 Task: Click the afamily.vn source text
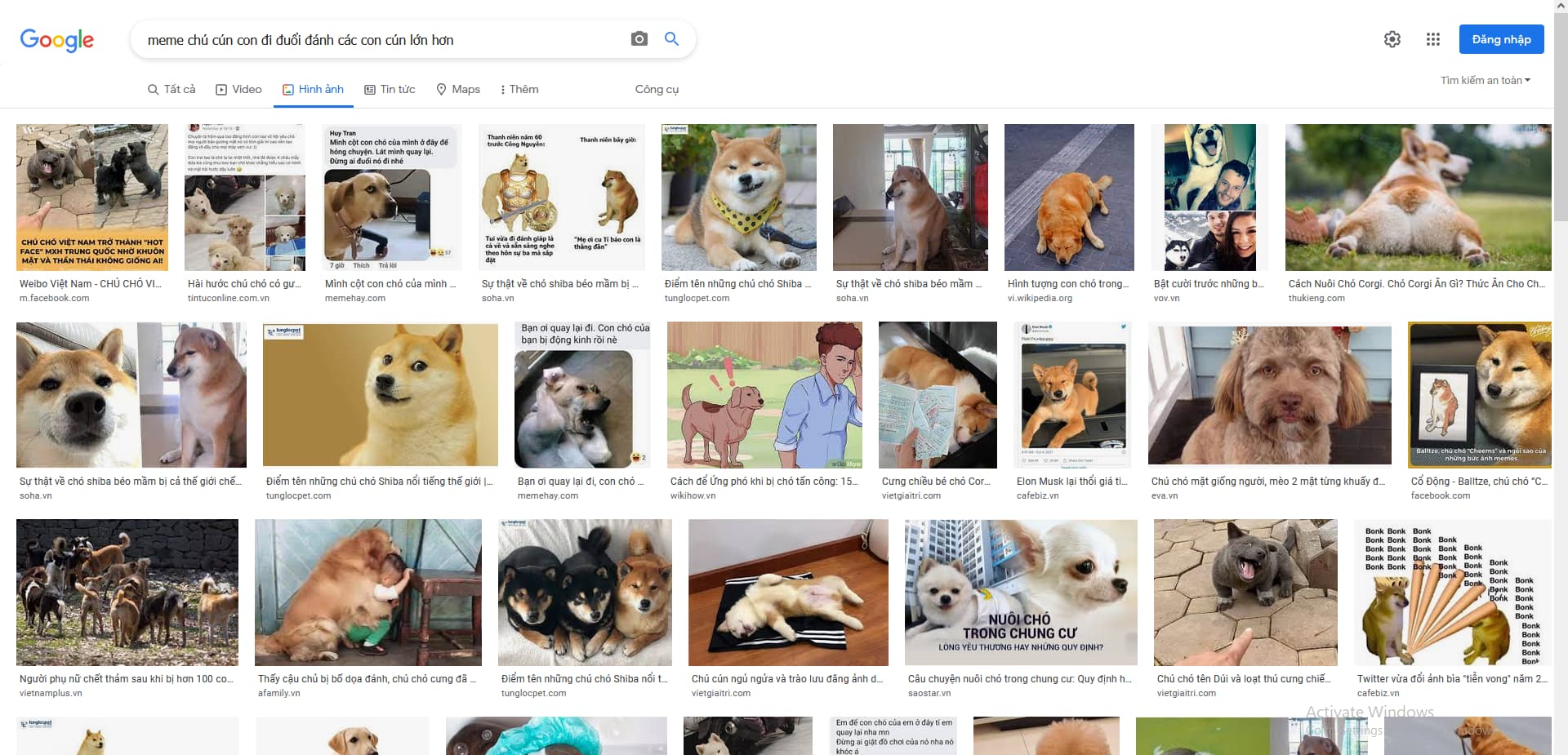tap(279, 694)
